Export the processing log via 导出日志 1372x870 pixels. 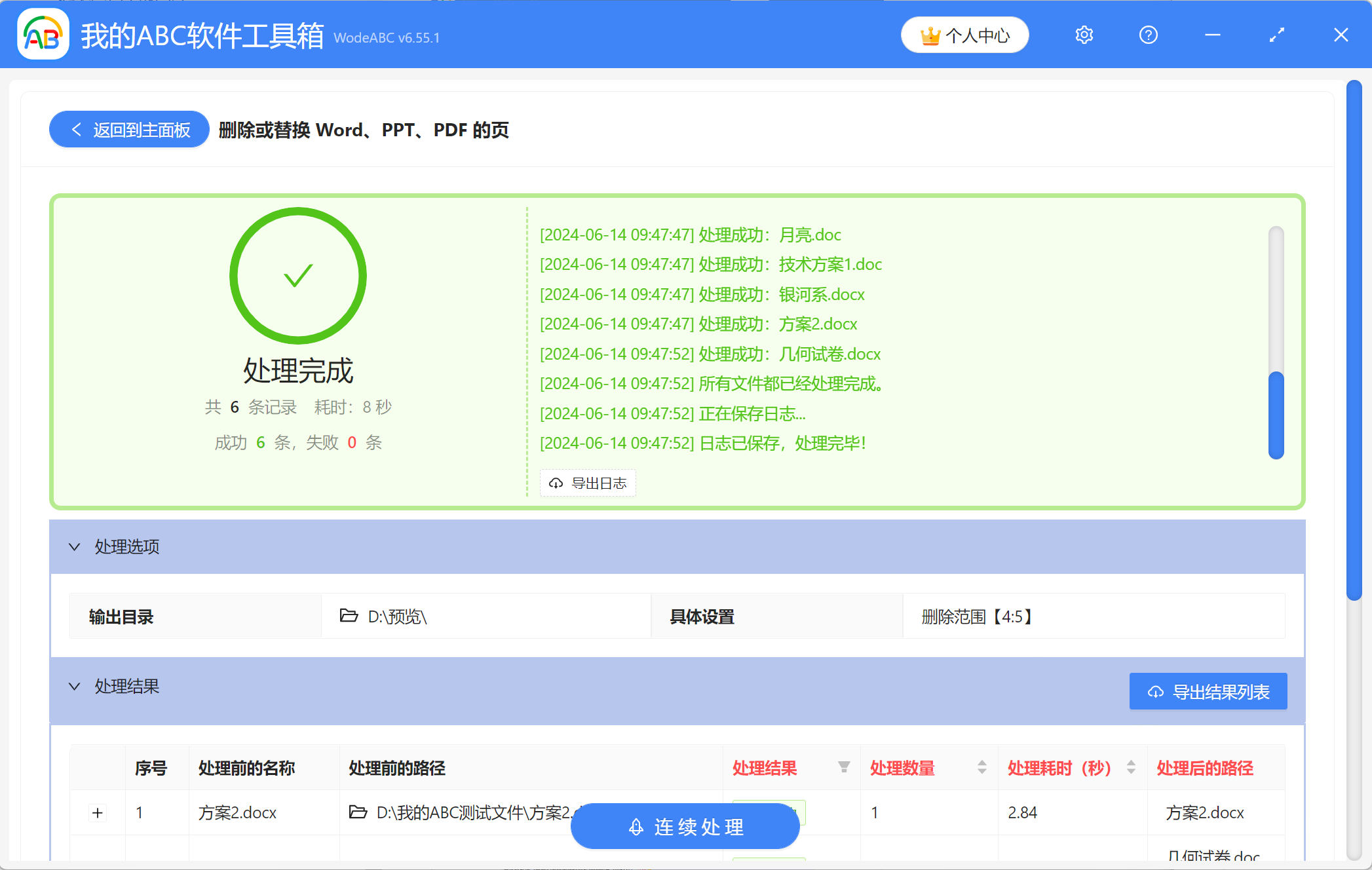click(588, 483)
